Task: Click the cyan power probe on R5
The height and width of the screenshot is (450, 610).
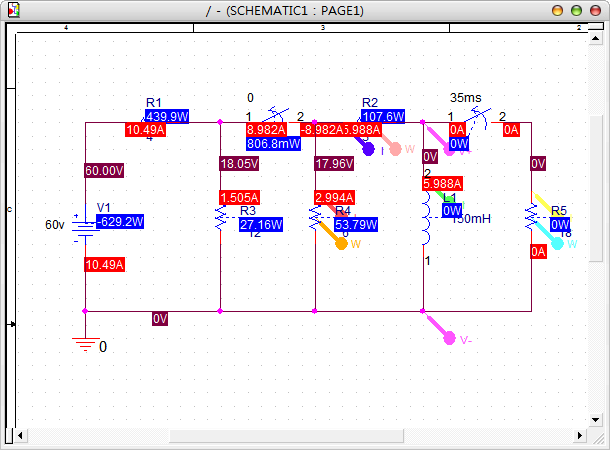Action: point(560,241)
